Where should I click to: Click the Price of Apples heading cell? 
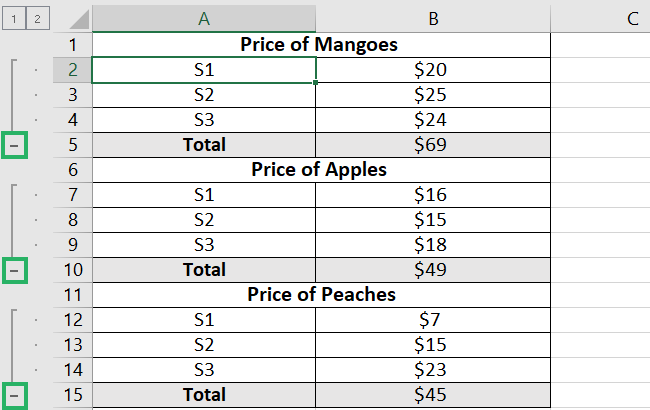(x=321, y=170)
